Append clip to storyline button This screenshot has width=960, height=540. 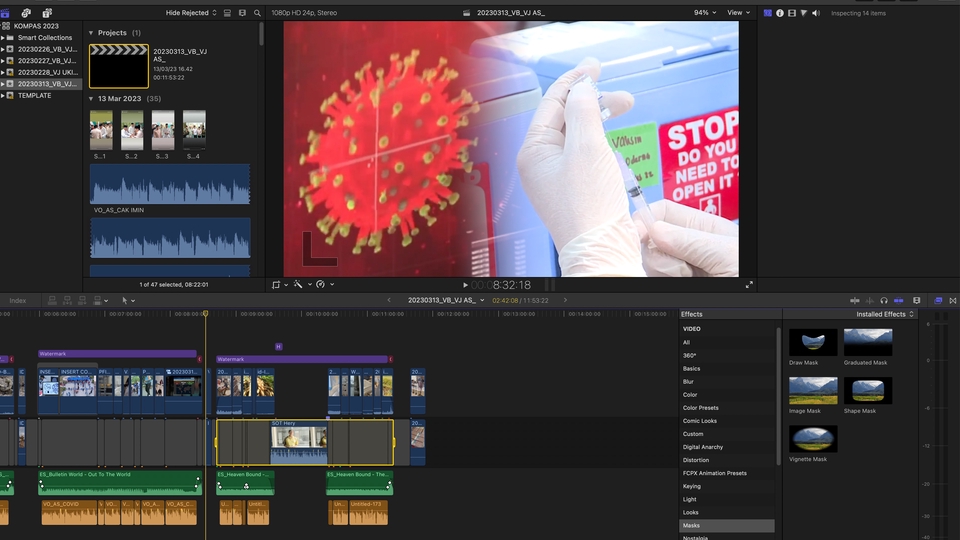click(82, 301)
